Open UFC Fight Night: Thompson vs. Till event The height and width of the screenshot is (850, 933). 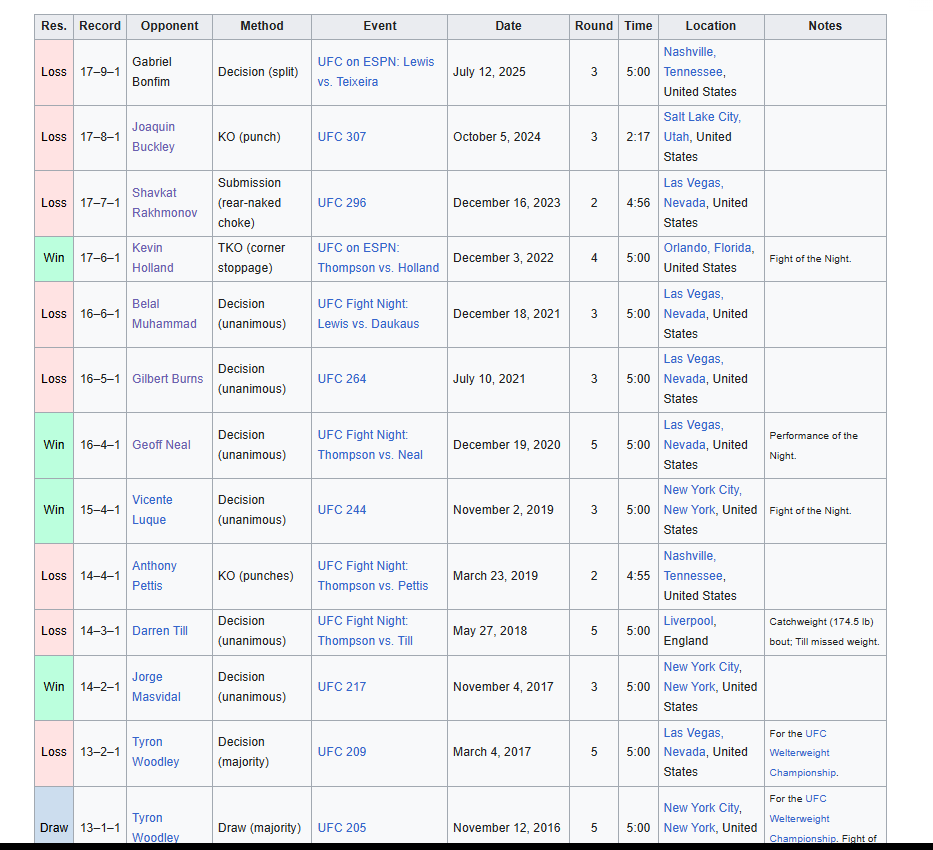365,631
